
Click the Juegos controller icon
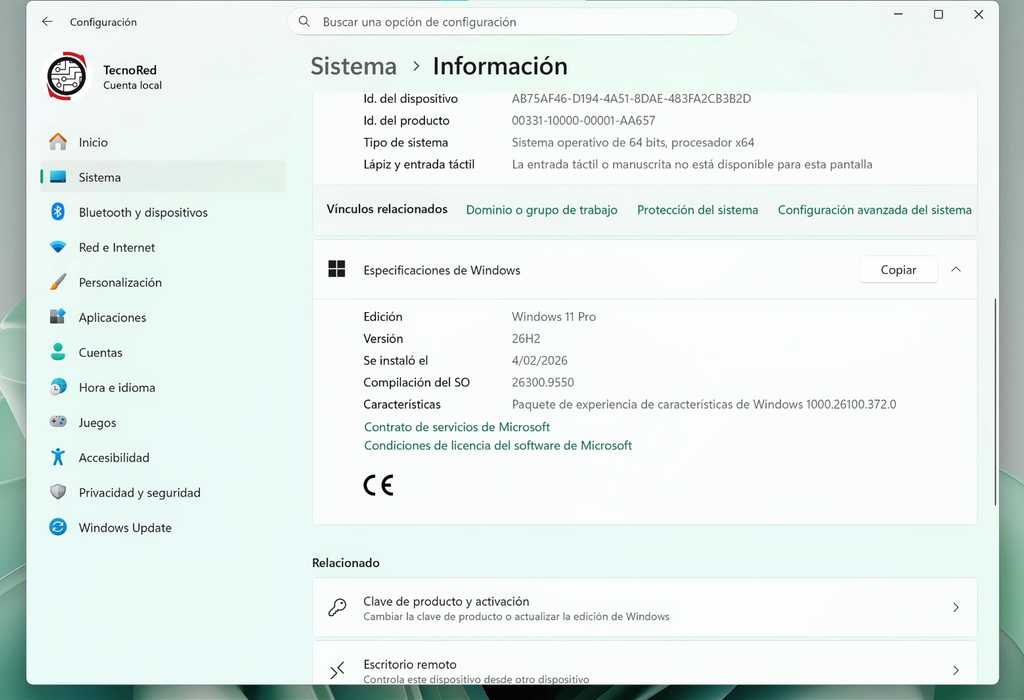click(58, 422)
